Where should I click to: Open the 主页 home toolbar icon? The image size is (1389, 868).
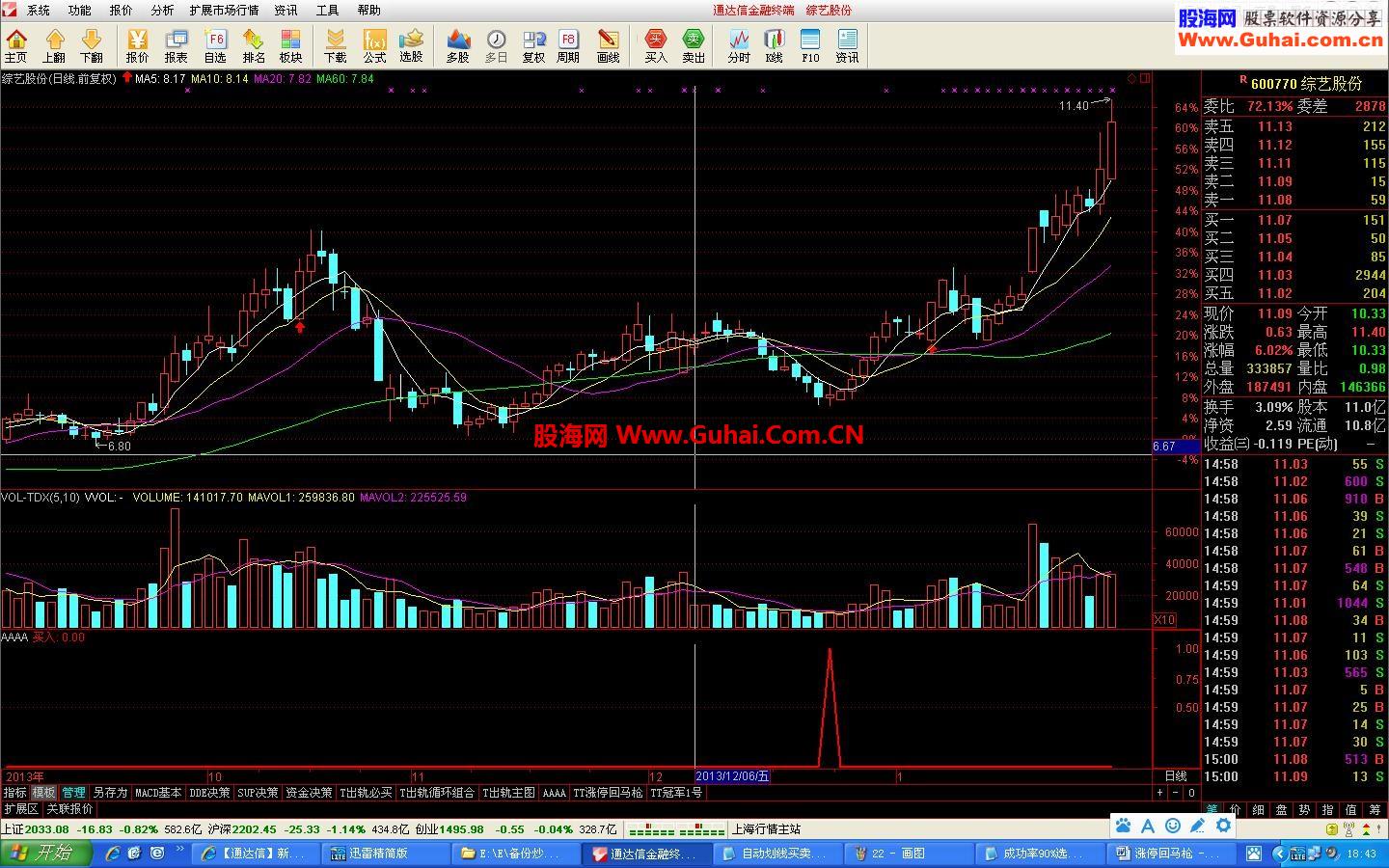(x=16, y=45)
